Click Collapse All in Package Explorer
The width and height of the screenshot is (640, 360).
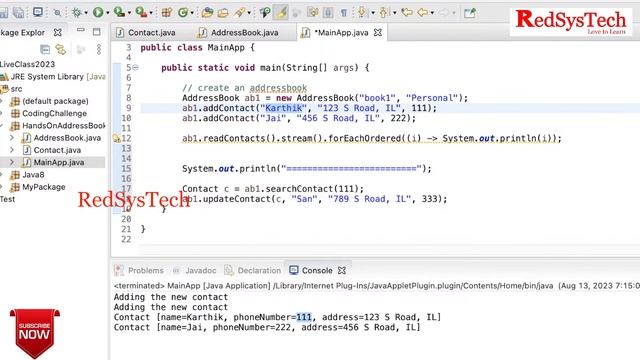45,49
